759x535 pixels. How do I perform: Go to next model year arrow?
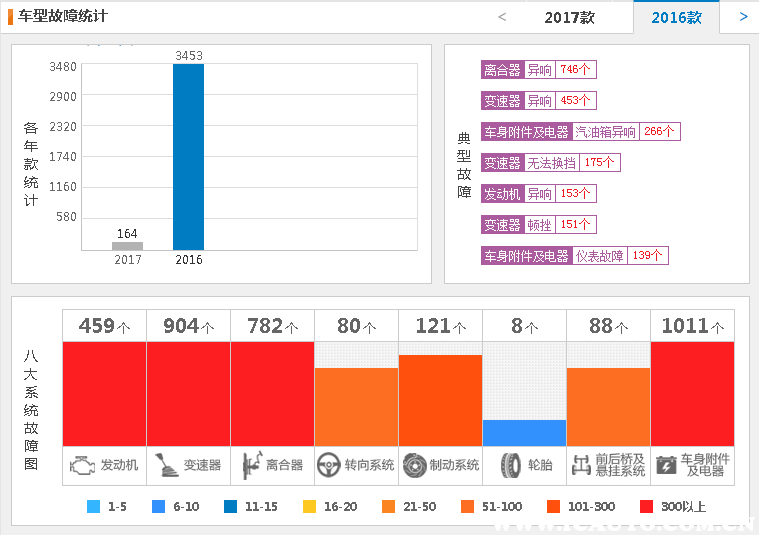pos(743,17)
